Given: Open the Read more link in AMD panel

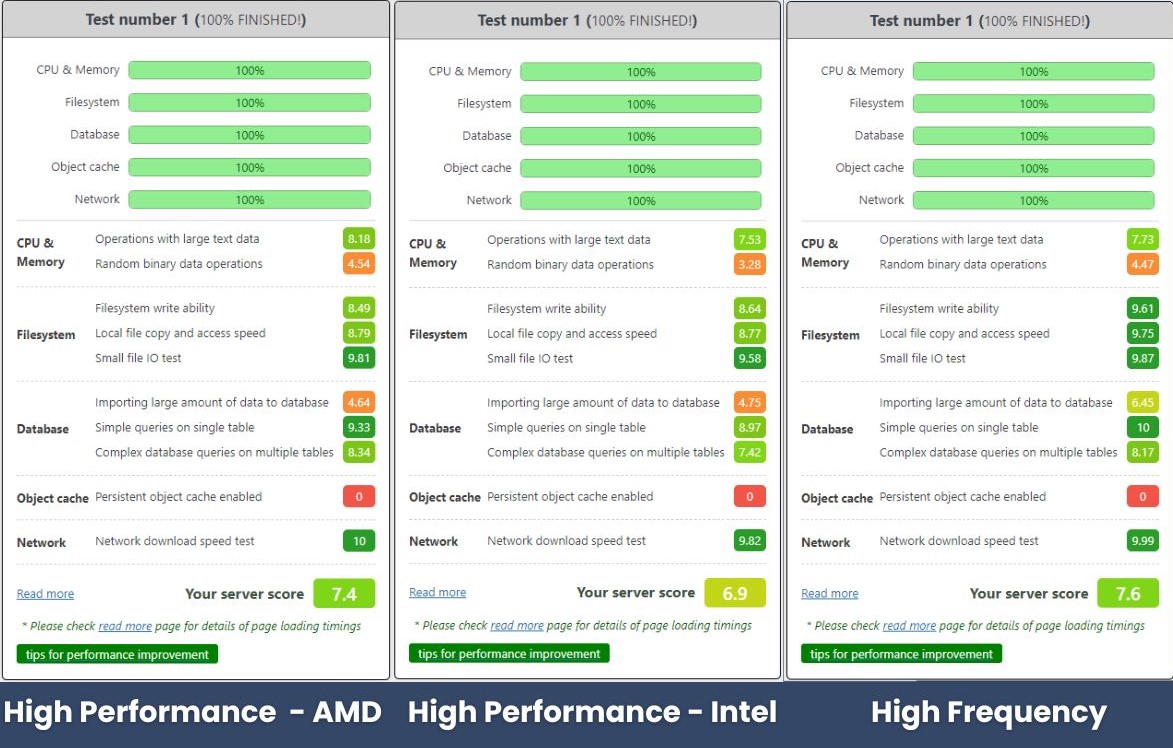Looking at the screenshot, I should [45, 593].
